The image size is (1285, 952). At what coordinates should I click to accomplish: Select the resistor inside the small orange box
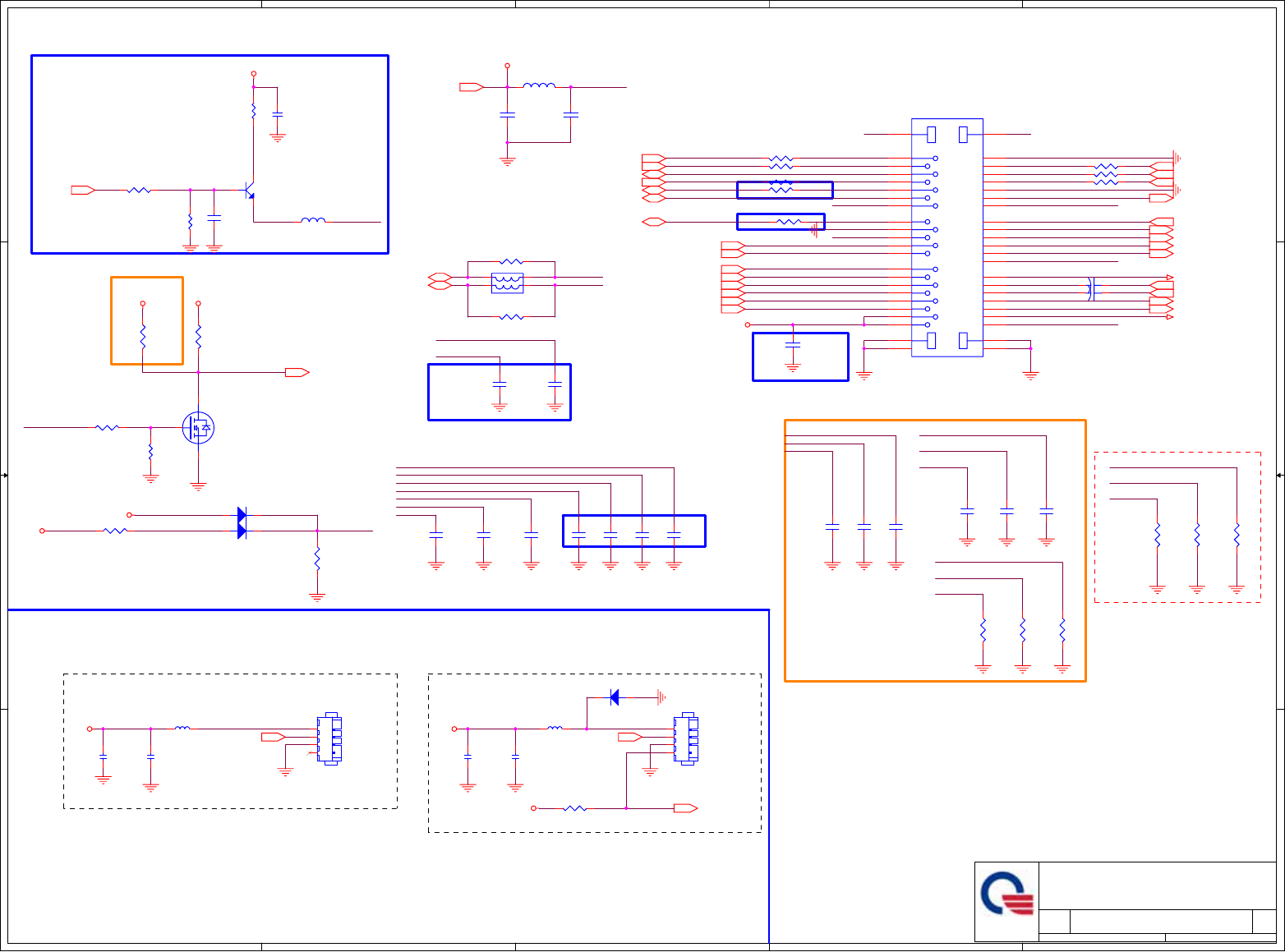[142, 337]
